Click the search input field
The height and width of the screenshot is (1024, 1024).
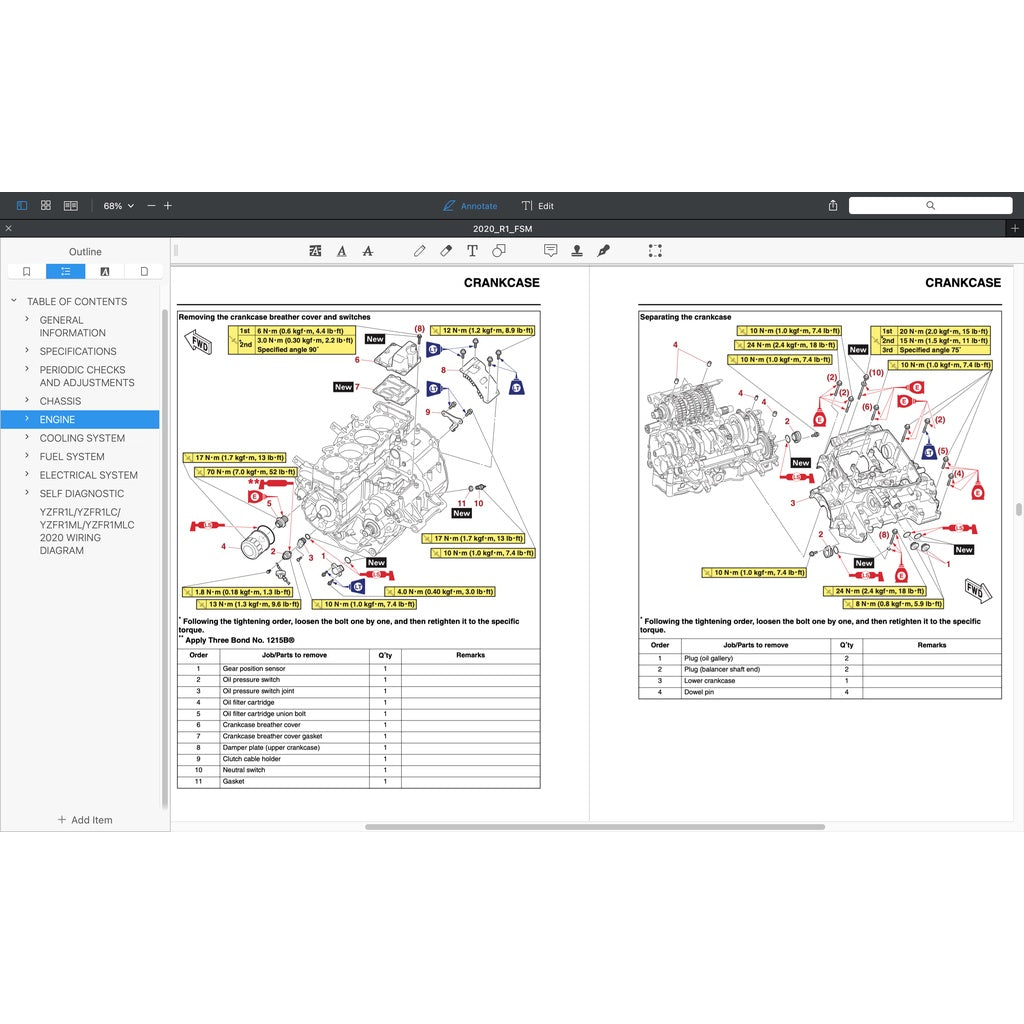tap(930, 206)
